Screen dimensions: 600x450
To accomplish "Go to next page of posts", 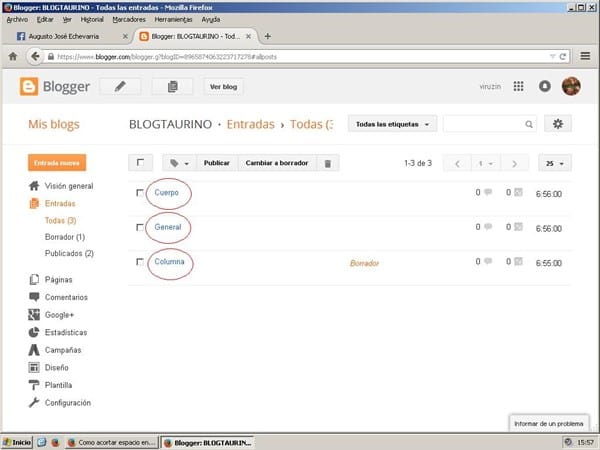I will point(514,163).
